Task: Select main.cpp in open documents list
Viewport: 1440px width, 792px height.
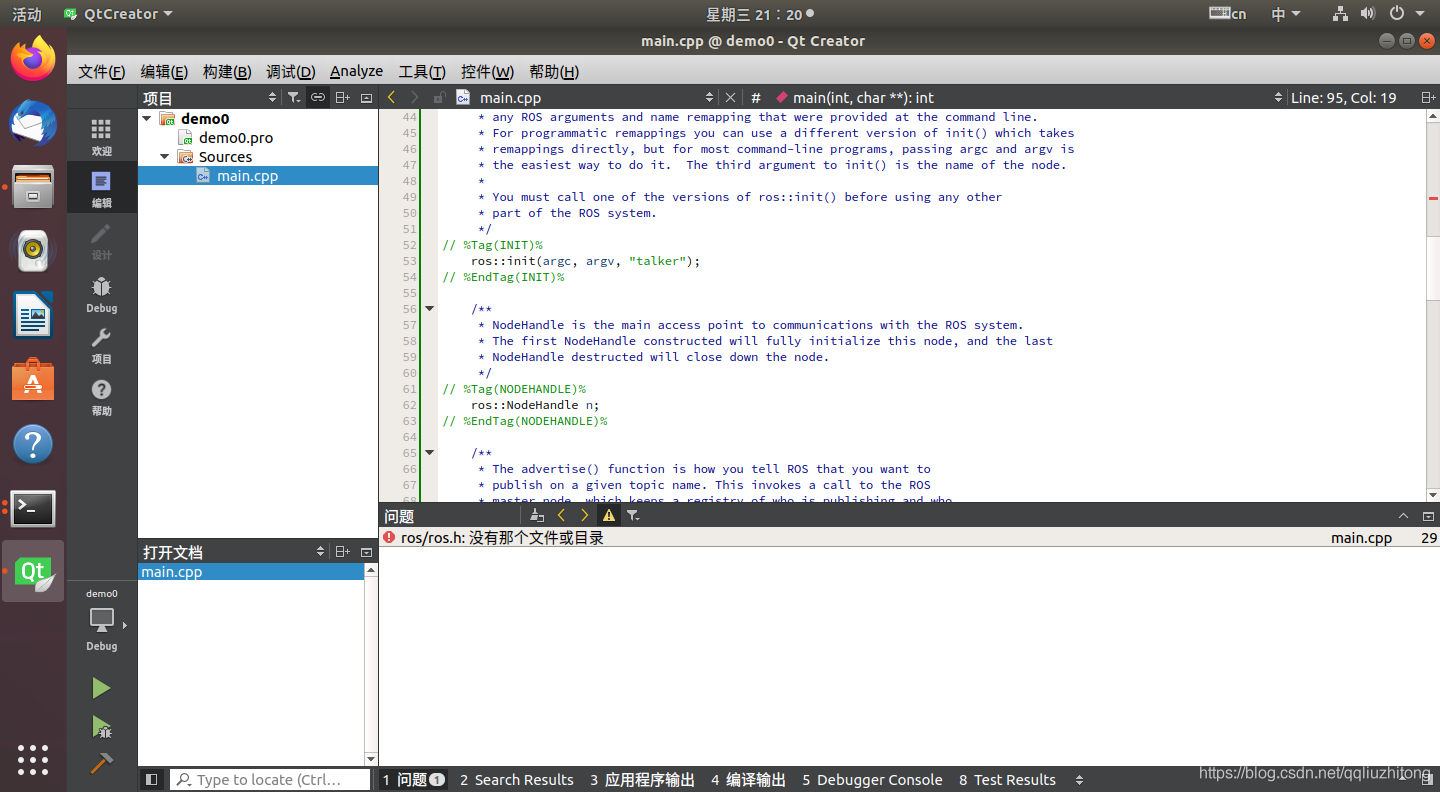Action: (251, 572)
